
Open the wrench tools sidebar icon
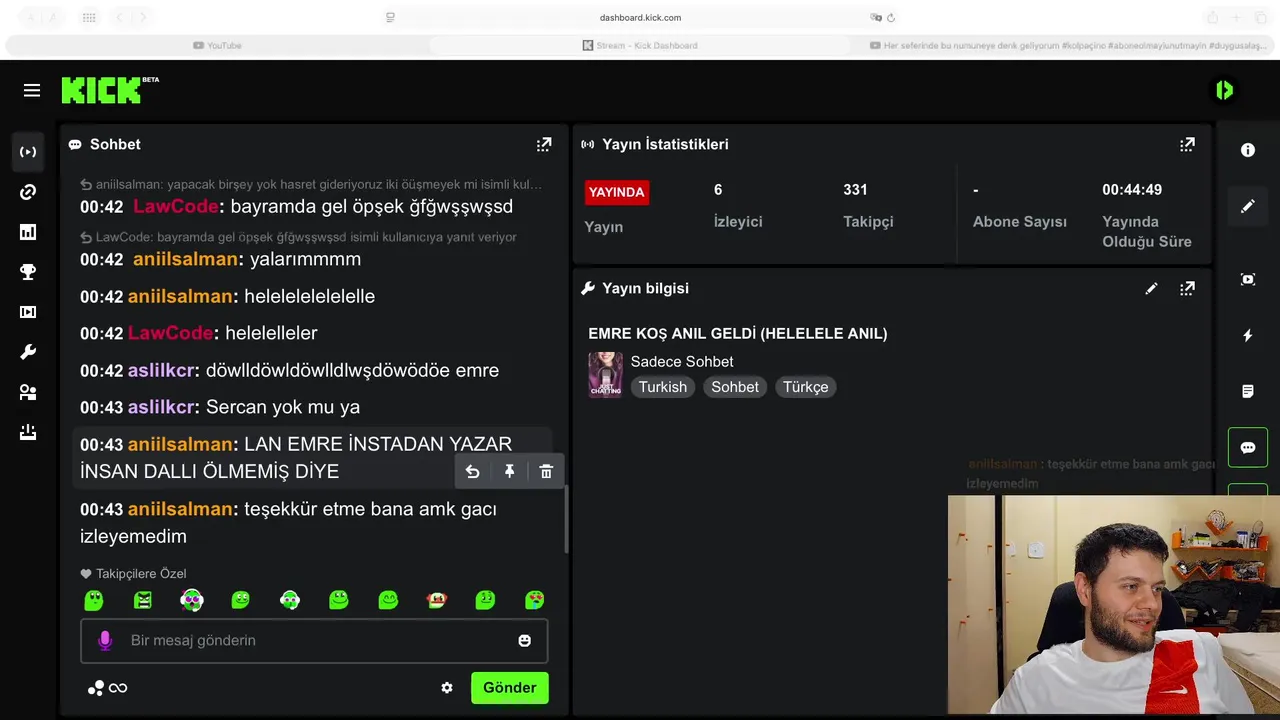(28, 352)
